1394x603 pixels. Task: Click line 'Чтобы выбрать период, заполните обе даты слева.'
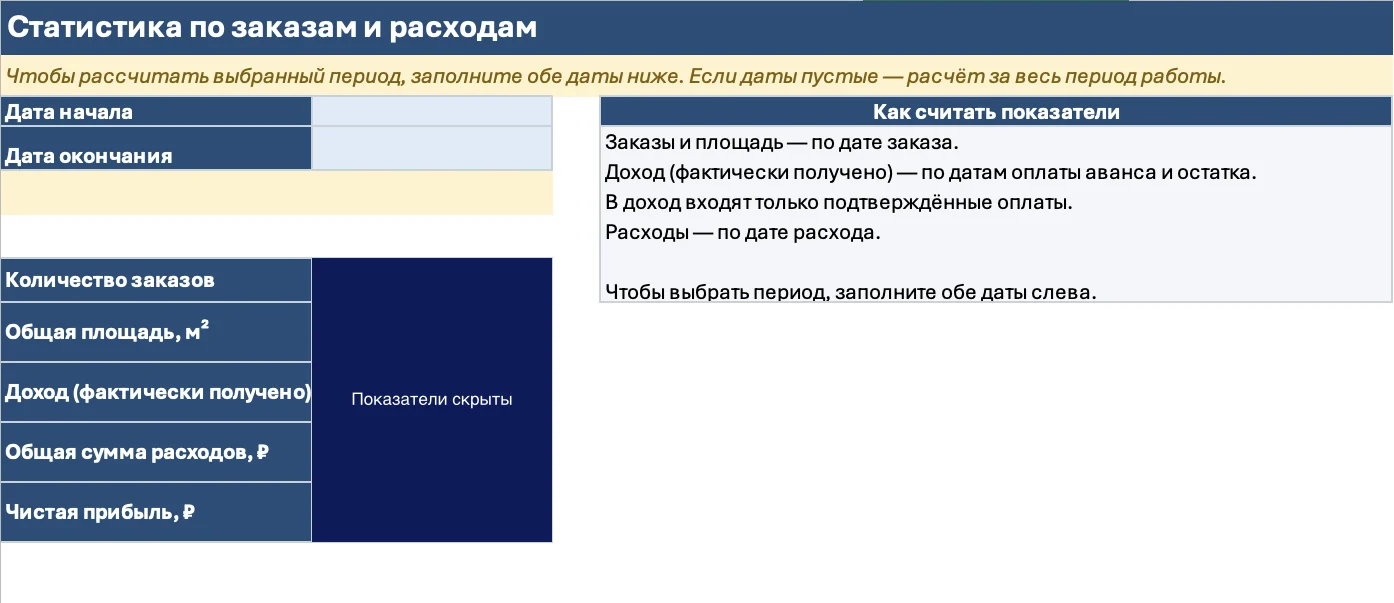pyautogui.click(x=851, y=293)
